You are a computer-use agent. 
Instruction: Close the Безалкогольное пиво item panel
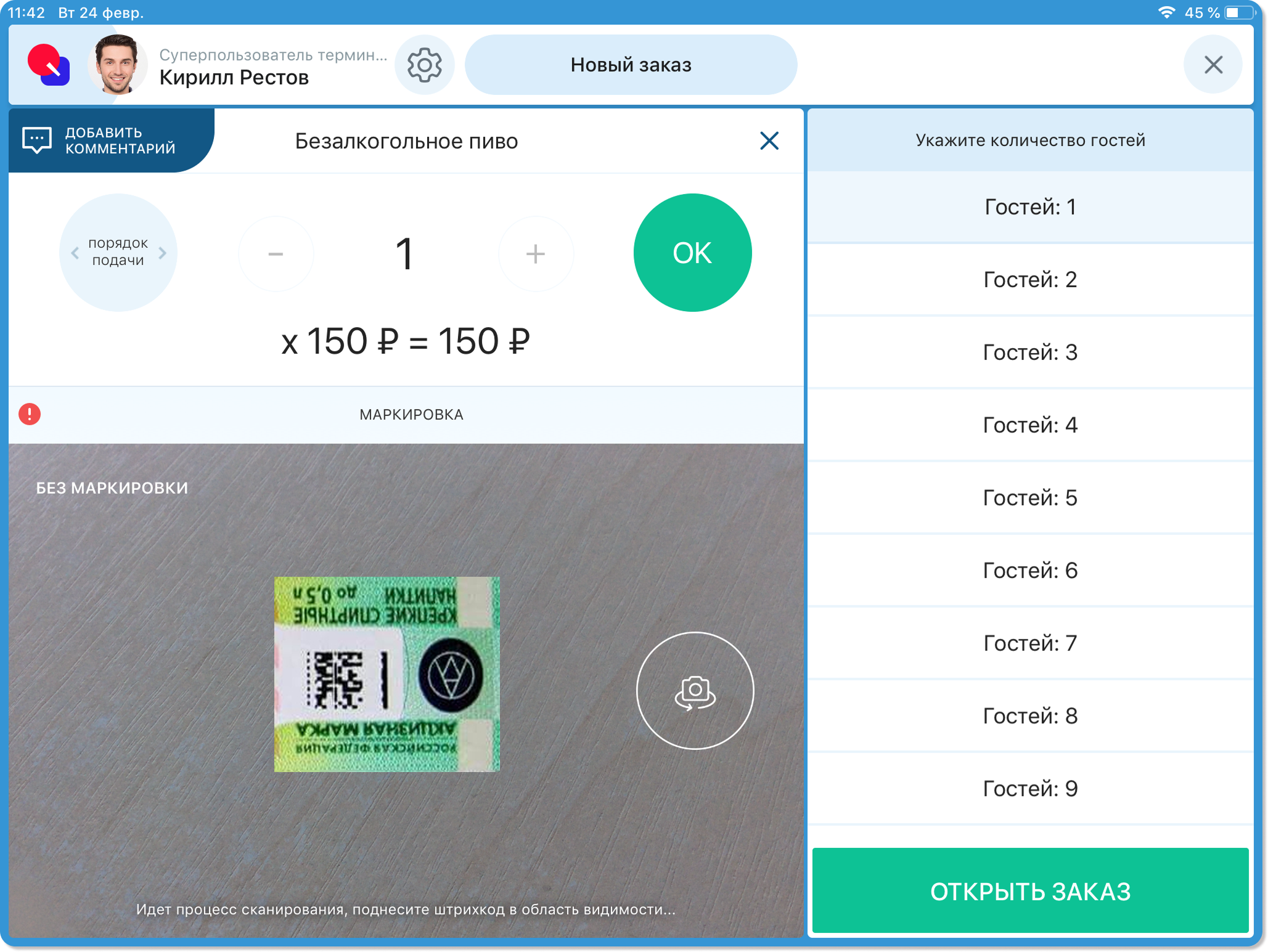[x=769, y=141]
